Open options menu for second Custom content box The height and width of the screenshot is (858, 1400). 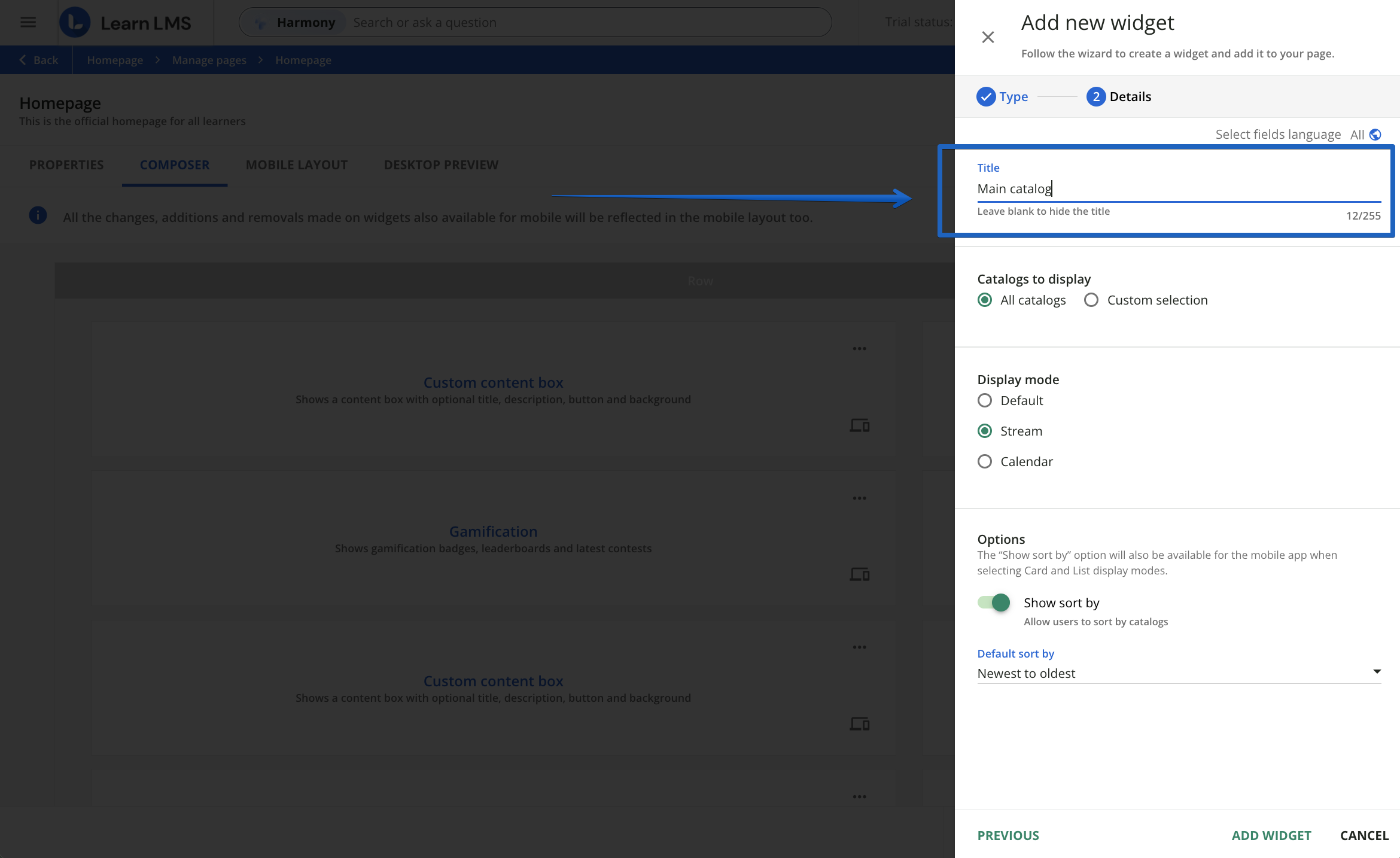[859, 647]
